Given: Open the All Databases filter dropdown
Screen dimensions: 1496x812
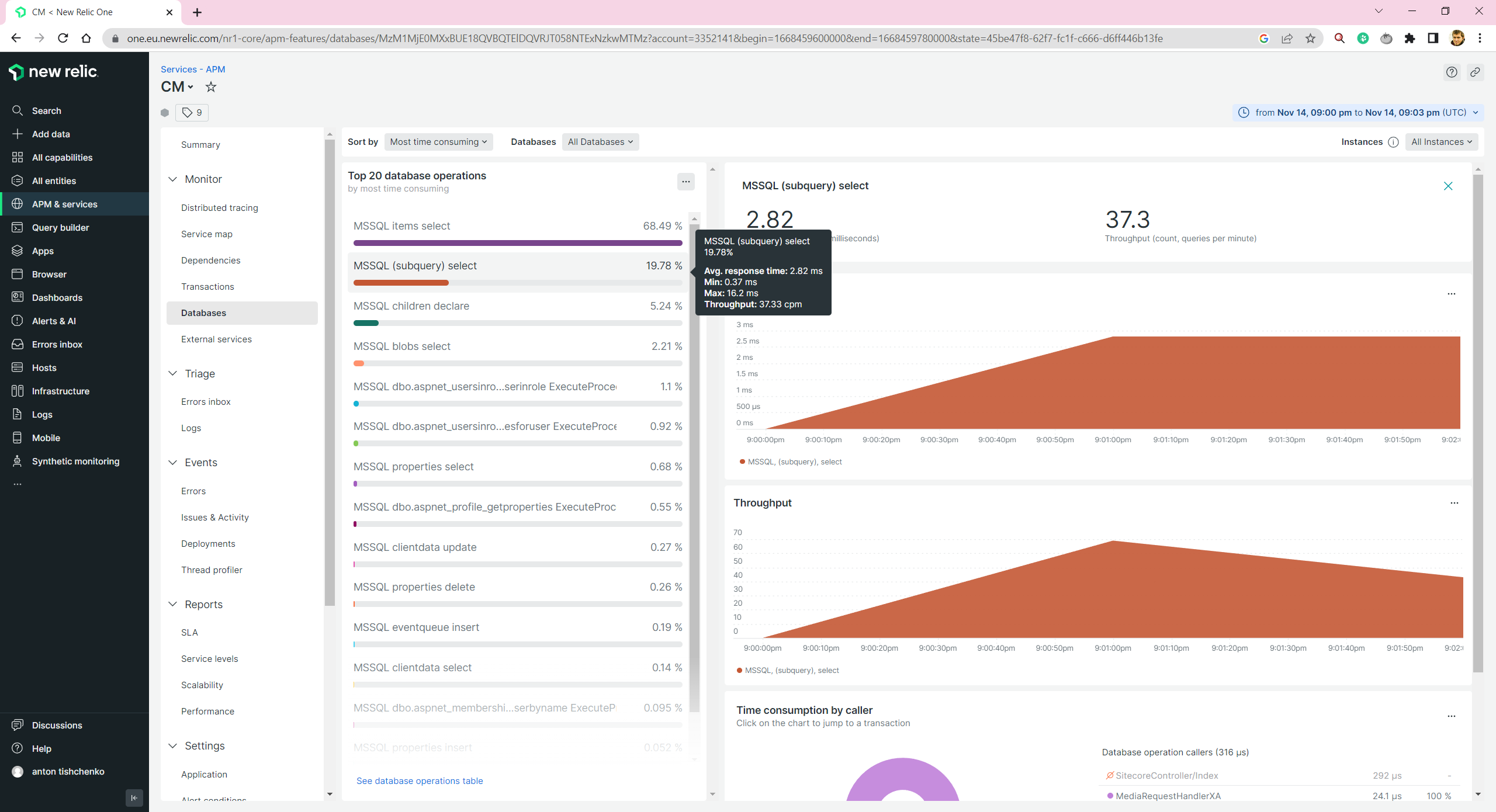Looking at the screenshot, I should [600, 141].
